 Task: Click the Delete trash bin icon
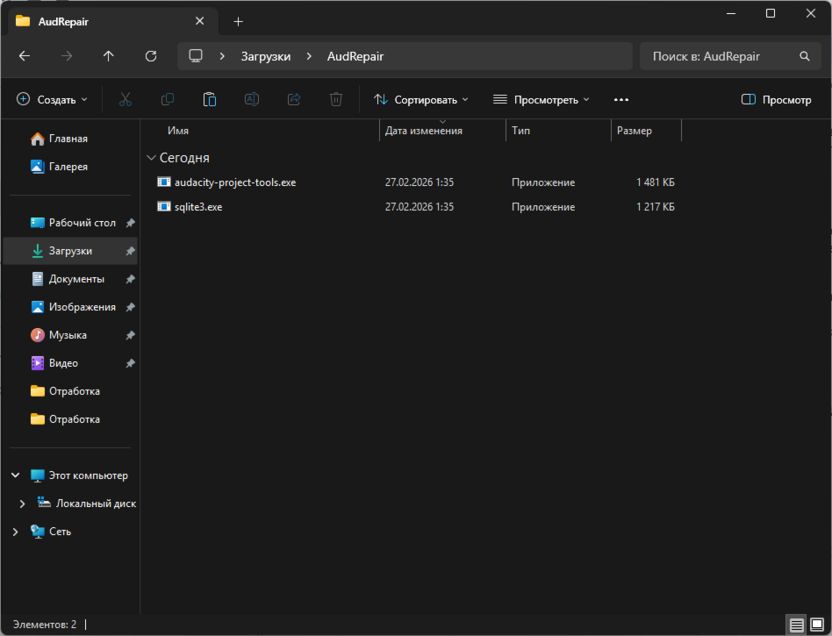tap(336, 100)
